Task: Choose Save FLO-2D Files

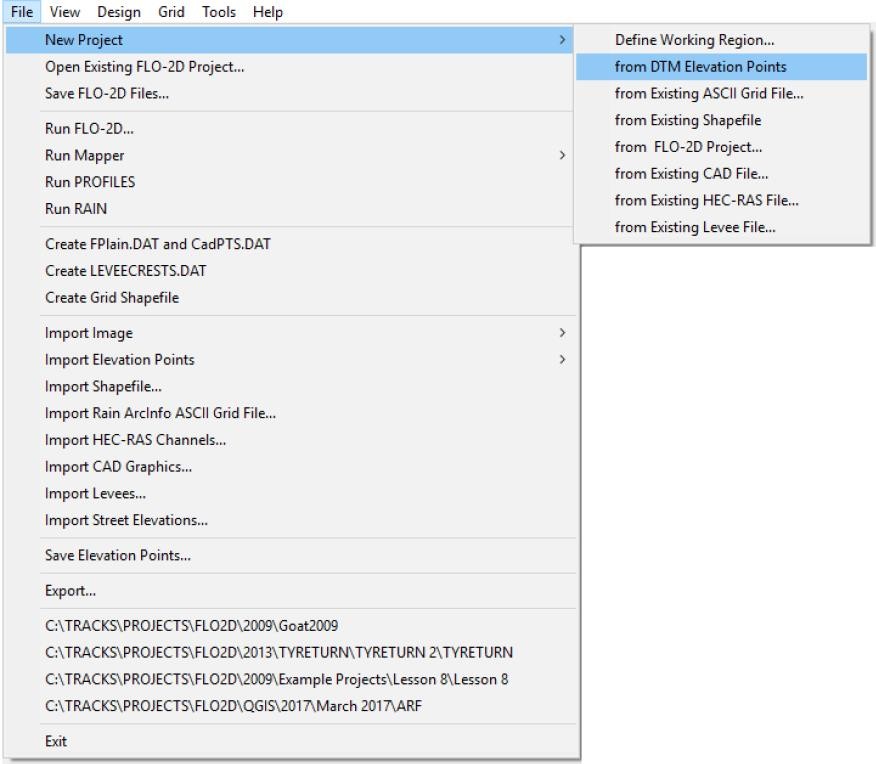Action: pos(107,94)
